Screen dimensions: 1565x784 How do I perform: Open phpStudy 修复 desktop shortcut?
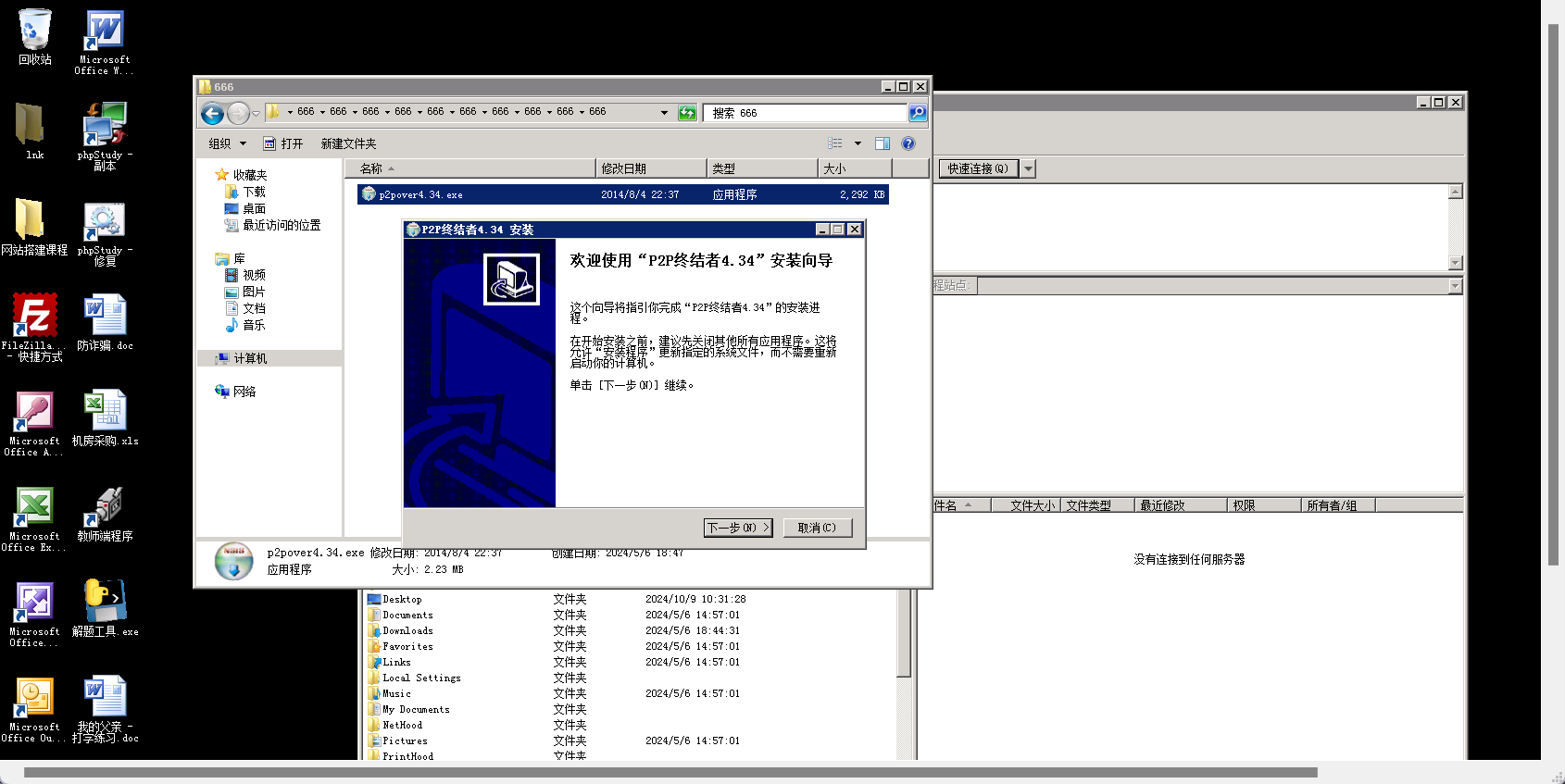click(104, 232)
